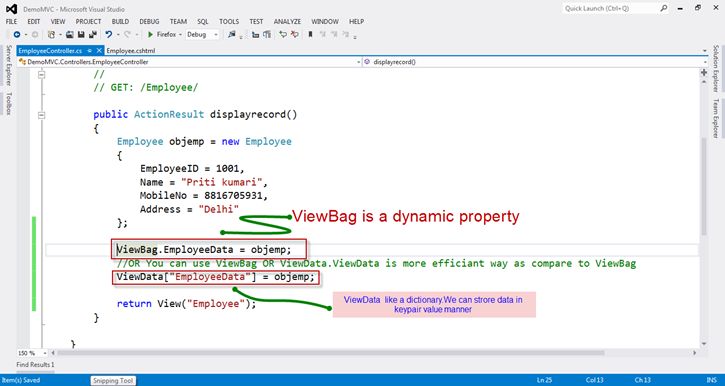Viewport: 725px width, 386px height.
Task: Click the New Project toolbar icon
Action: coord(51,35)
